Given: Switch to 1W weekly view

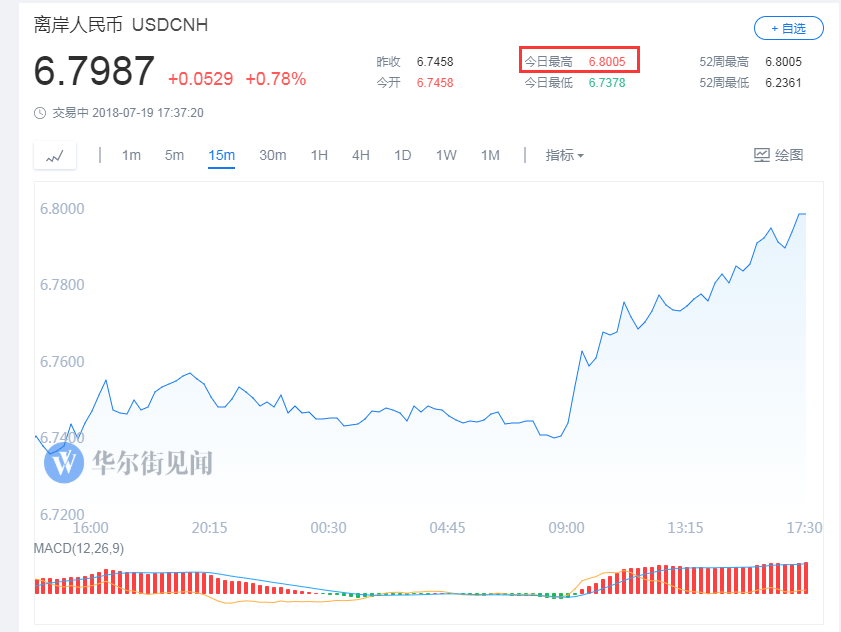Looking at the screenshot, I should pyautogui.click(x=446, y=155).
